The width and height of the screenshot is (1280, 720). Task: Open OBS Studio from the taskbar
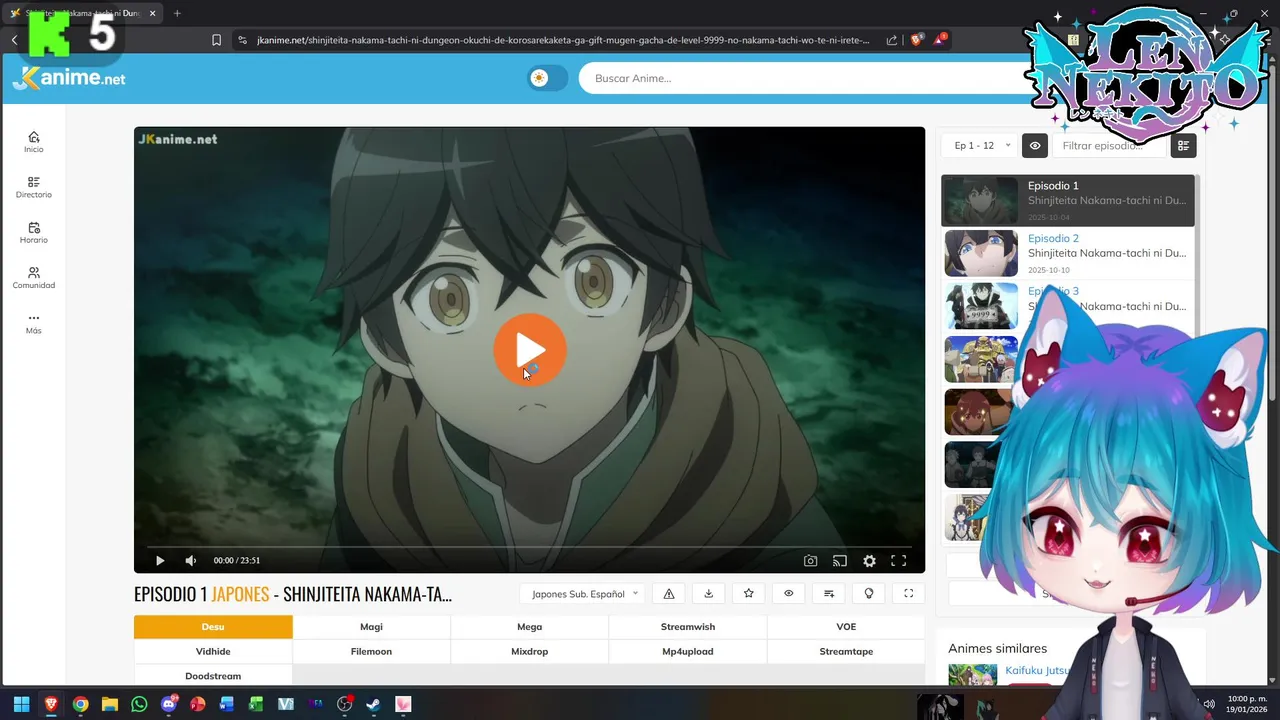[345, 704]
